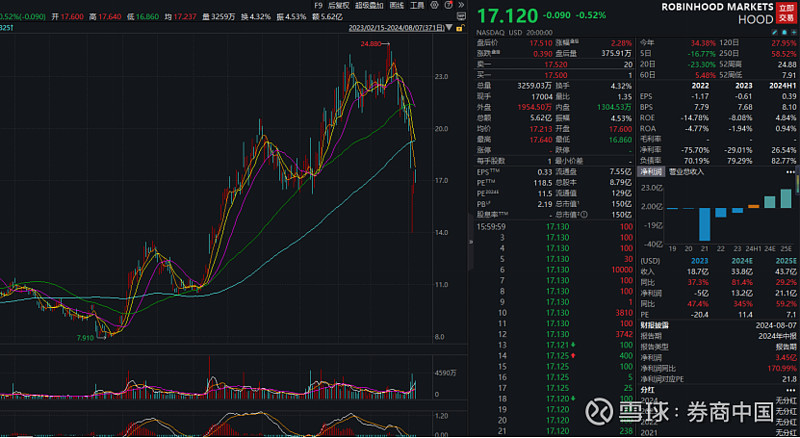Viewport: 800px width, 438px height.
Task: Click the 25E forecast bar
Action: click(786, 198)
